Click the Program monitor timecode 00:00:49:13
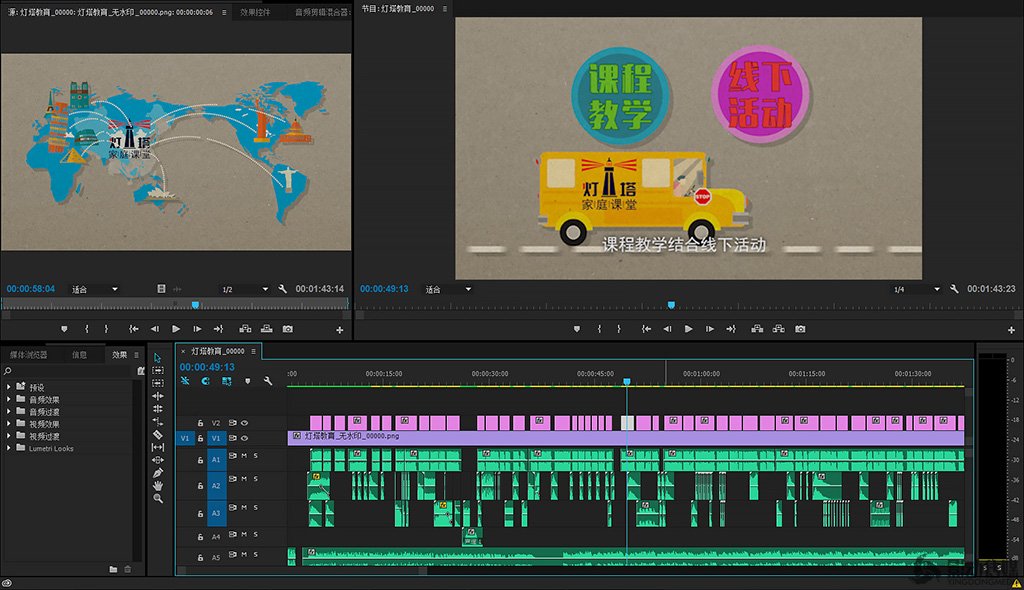This screenshot has width=1024, height=590. [384, 289]
